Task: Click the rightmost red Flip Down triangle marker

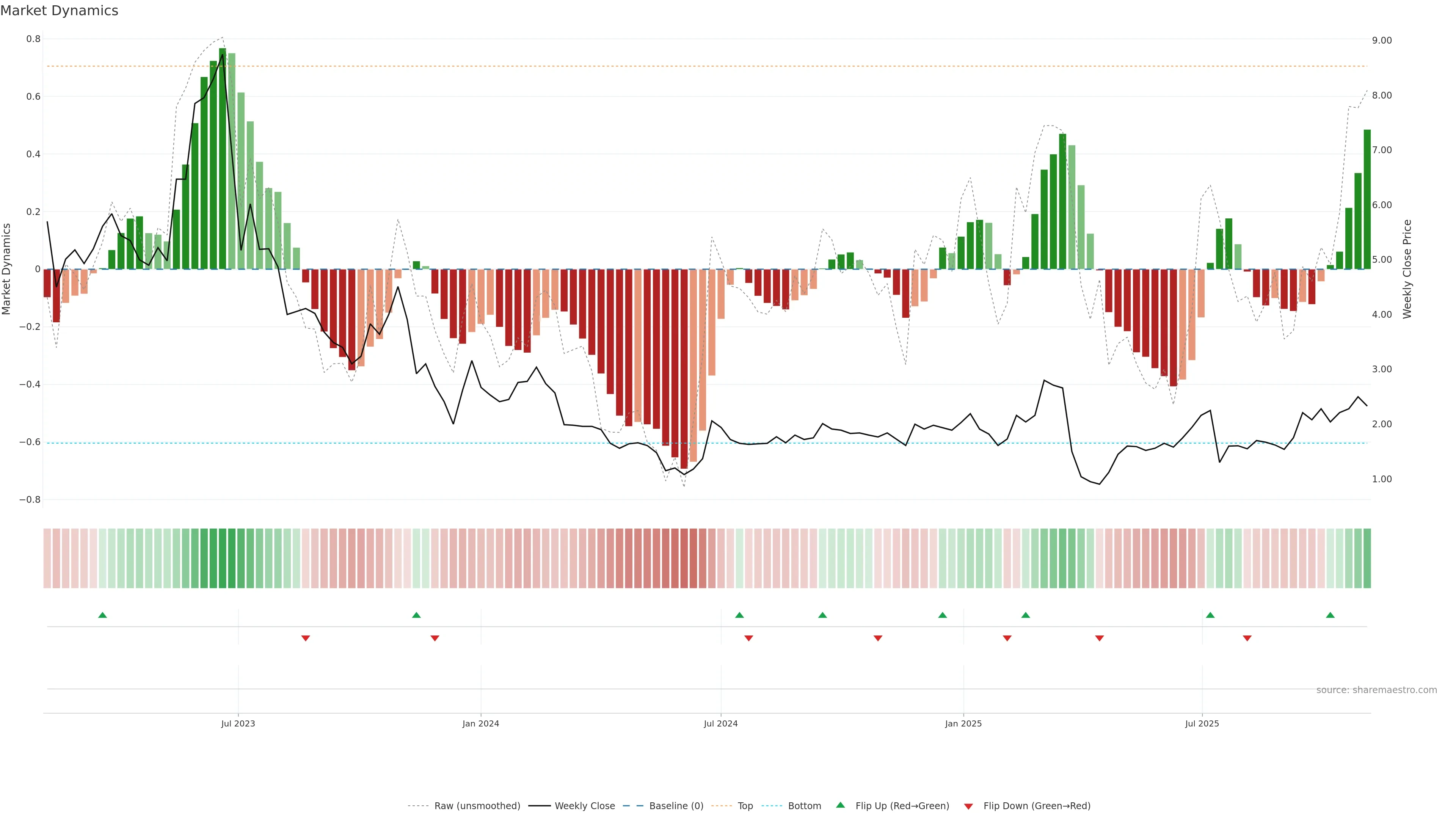Action: (x=1247, y=638)
